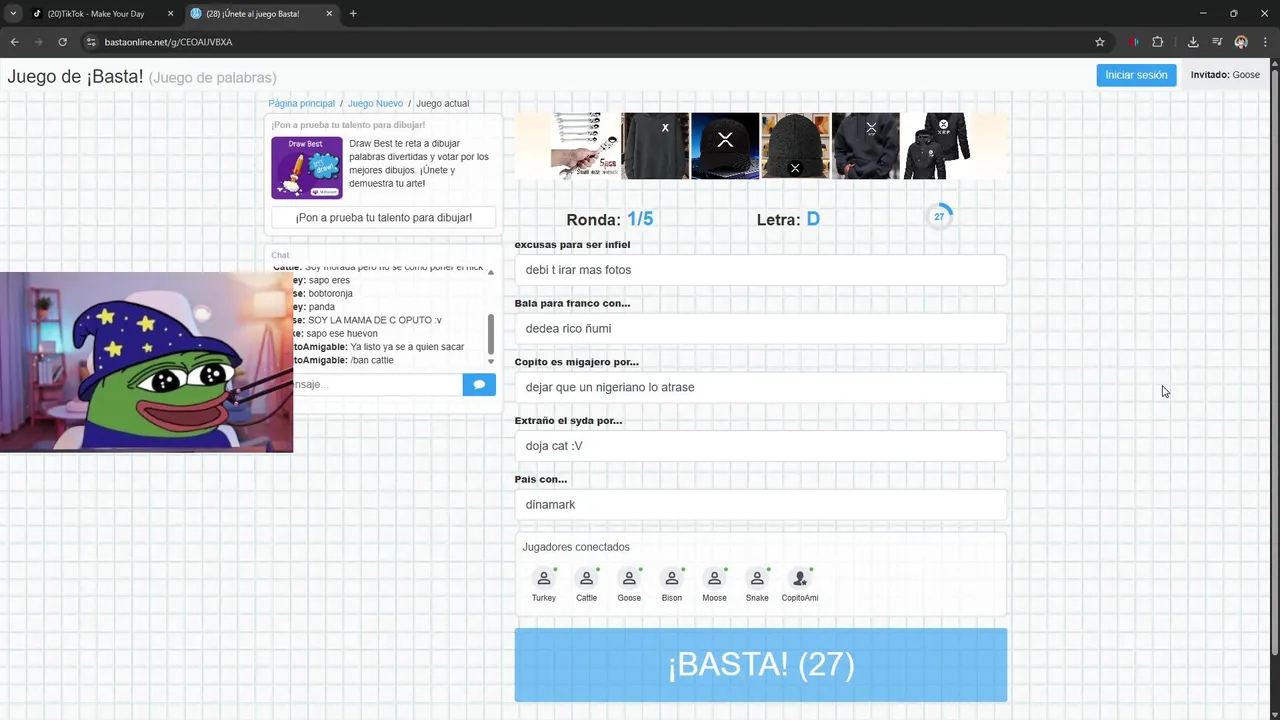Open the XRP hoodie ad thumbnail

pyautogui.click(x=936, y=146)
